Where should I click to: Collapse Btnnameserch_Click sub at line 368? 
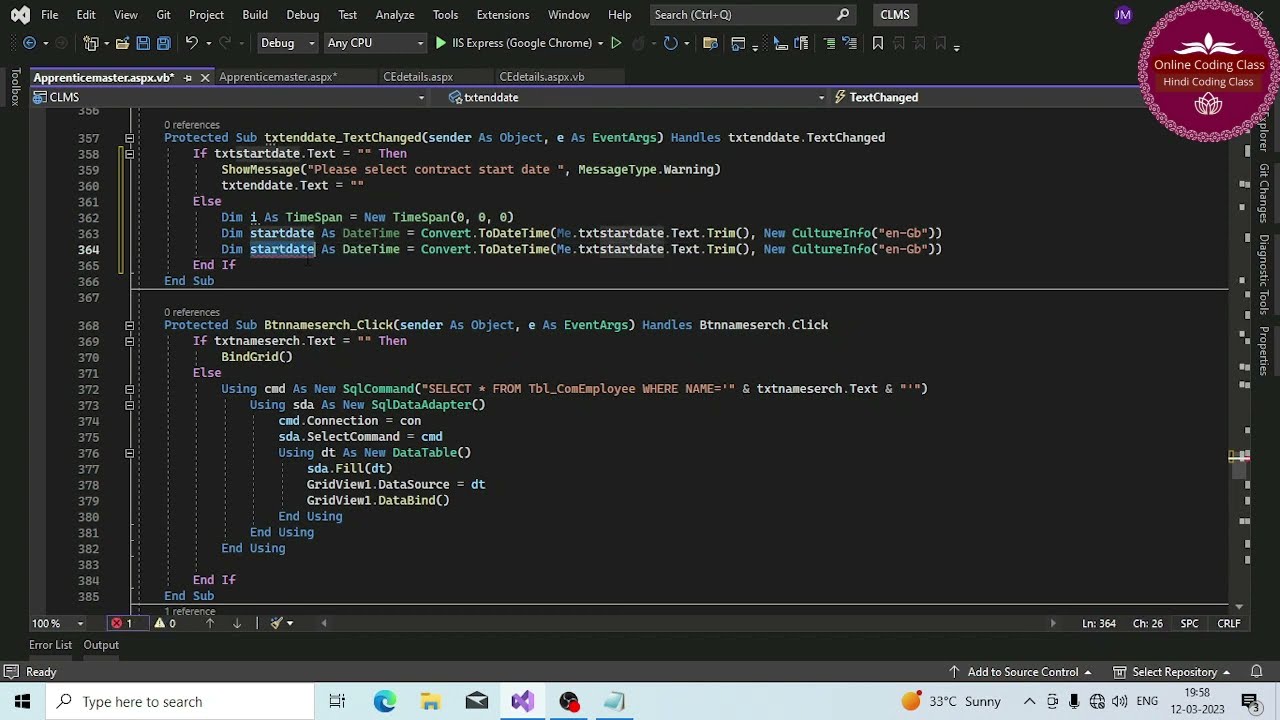point(129,325)
